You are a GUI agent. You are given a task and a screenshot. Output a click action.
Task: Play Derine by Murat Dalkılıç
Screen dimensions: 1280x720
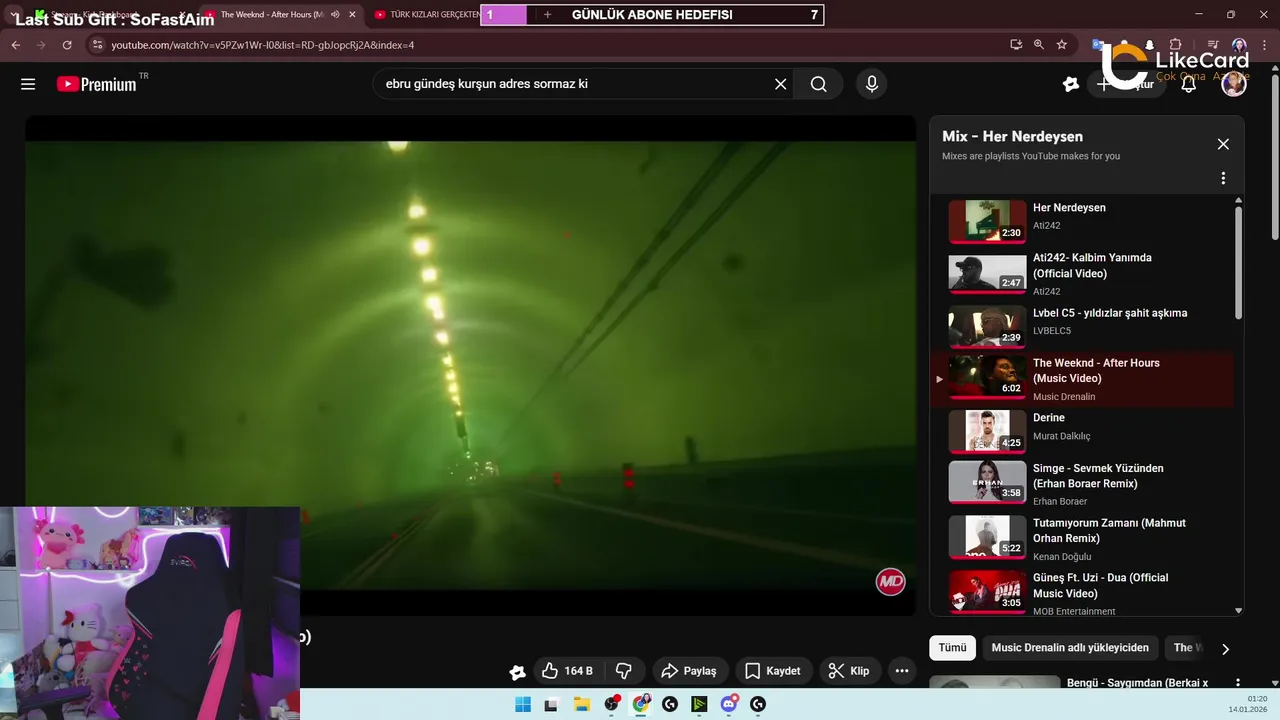1083,431
